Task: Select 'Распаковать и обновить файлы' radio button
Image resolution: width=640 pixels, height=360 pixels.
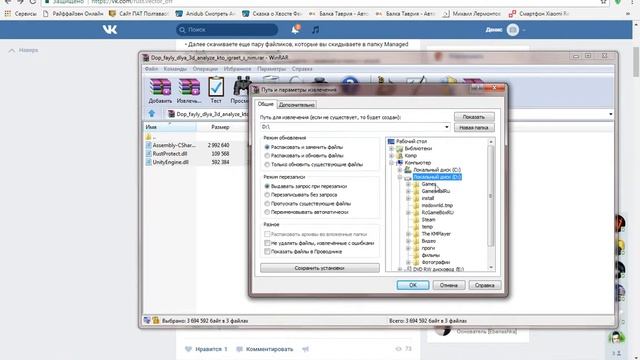Action: (267, 156)
